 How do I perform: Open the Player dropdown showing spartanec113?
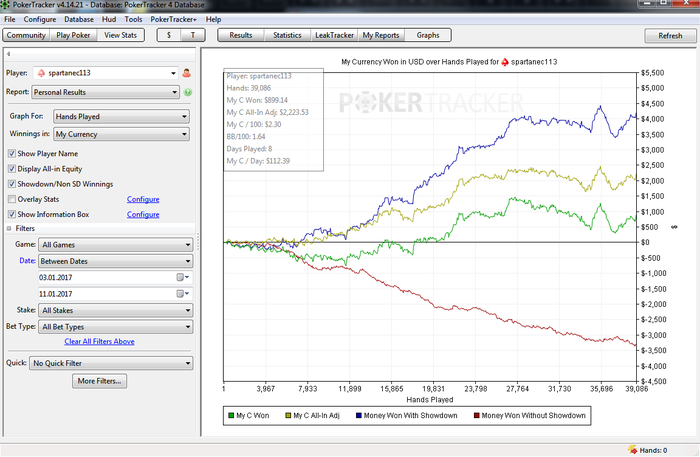[x=106, y=73]
